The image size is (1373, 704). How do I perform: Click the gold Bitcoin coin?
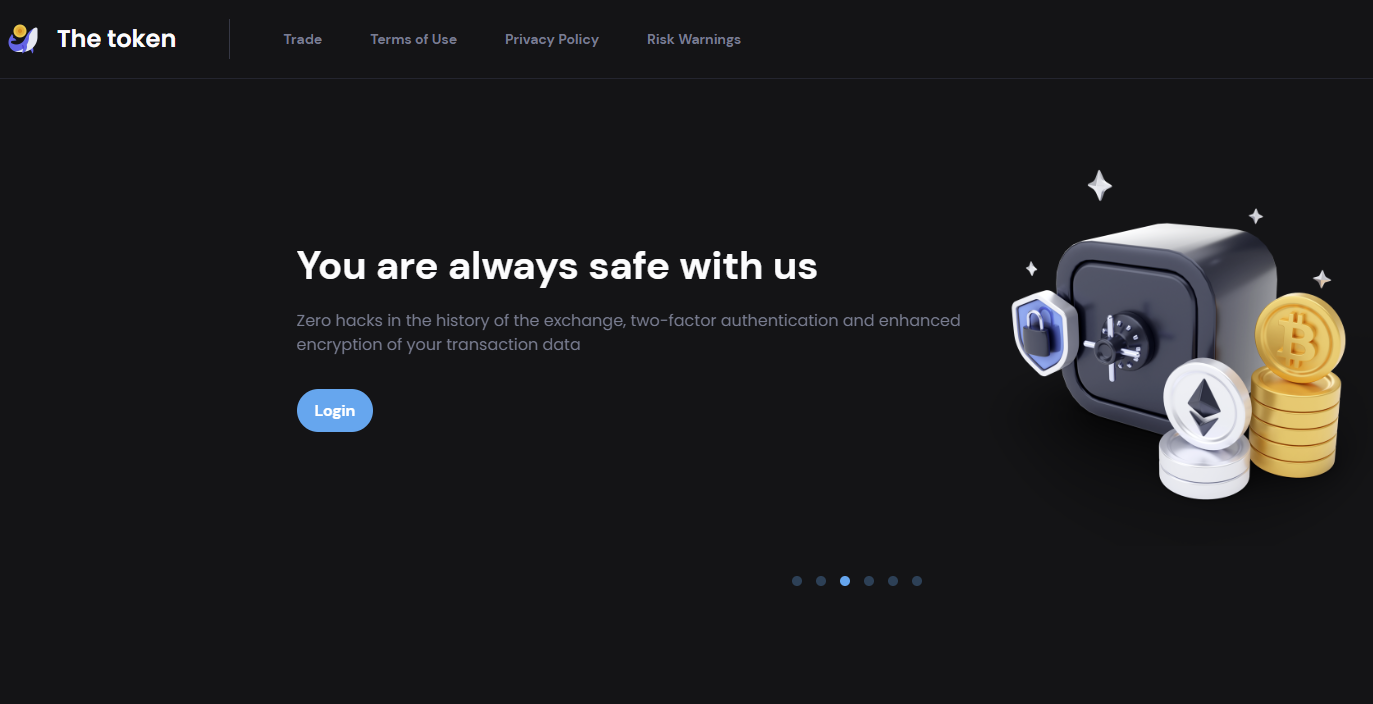pyautogui.click(x=1299, y=338)
